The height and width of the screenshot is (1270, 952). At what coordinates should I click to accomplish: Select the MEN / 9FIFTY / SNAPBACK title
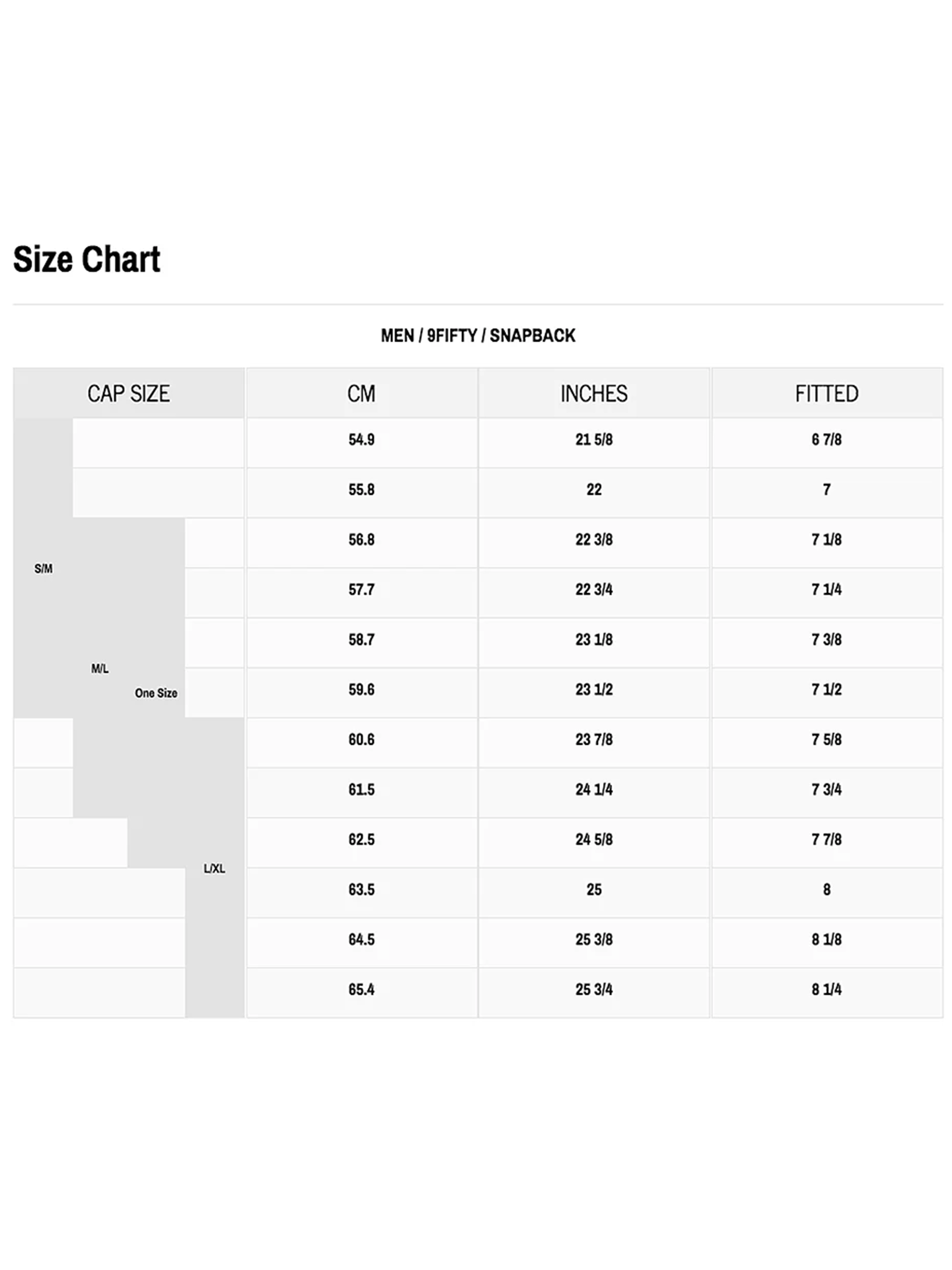(478, 335)
